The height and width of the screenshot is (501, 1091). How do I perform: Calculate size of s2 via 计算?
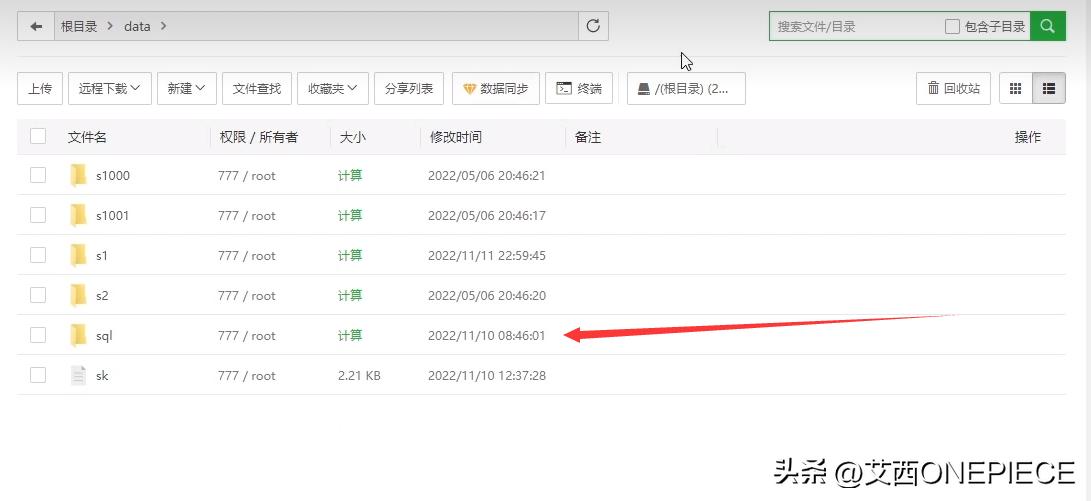(350, 295)
